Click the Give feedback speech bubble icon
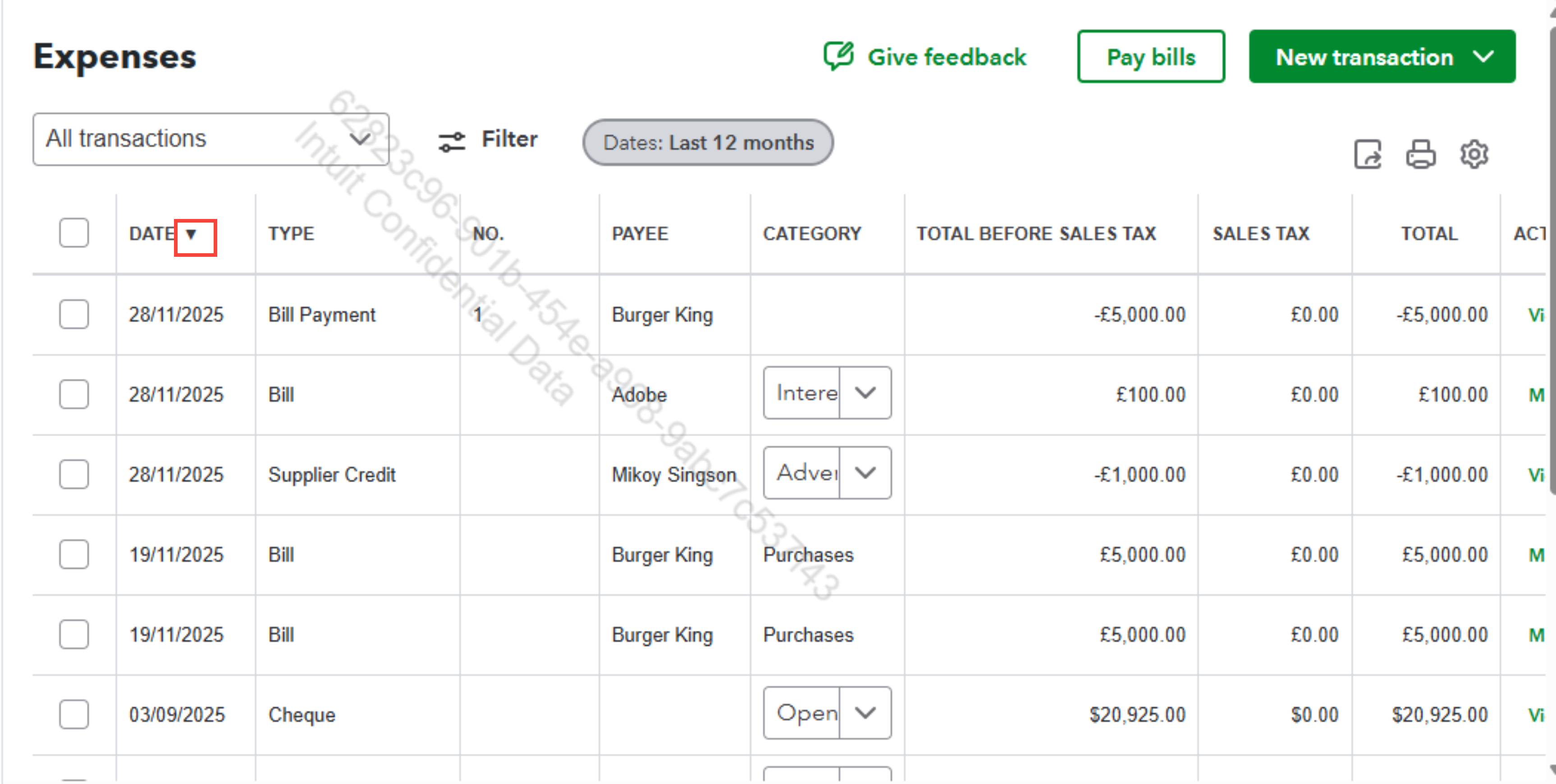This screenshot has height=784, width=1556. [839, 56]
